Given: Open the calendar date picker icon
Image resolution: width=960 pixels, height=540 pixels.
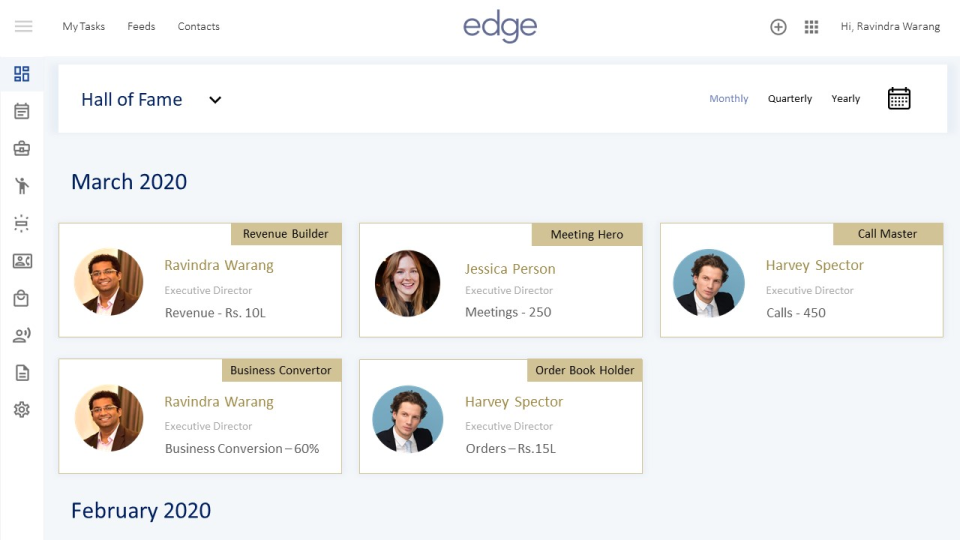Looking at the screenshot, I should 899,99.
